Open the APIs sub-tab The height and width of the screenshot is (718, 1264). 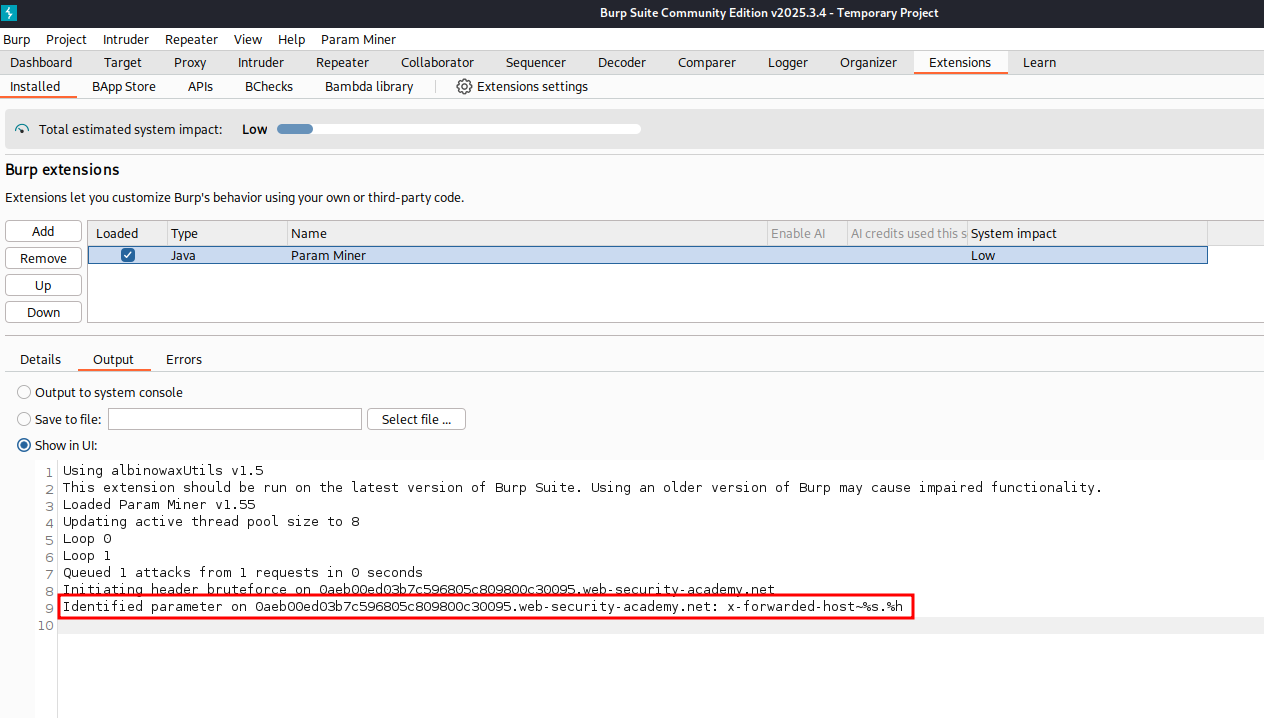[x=201, y=87]
